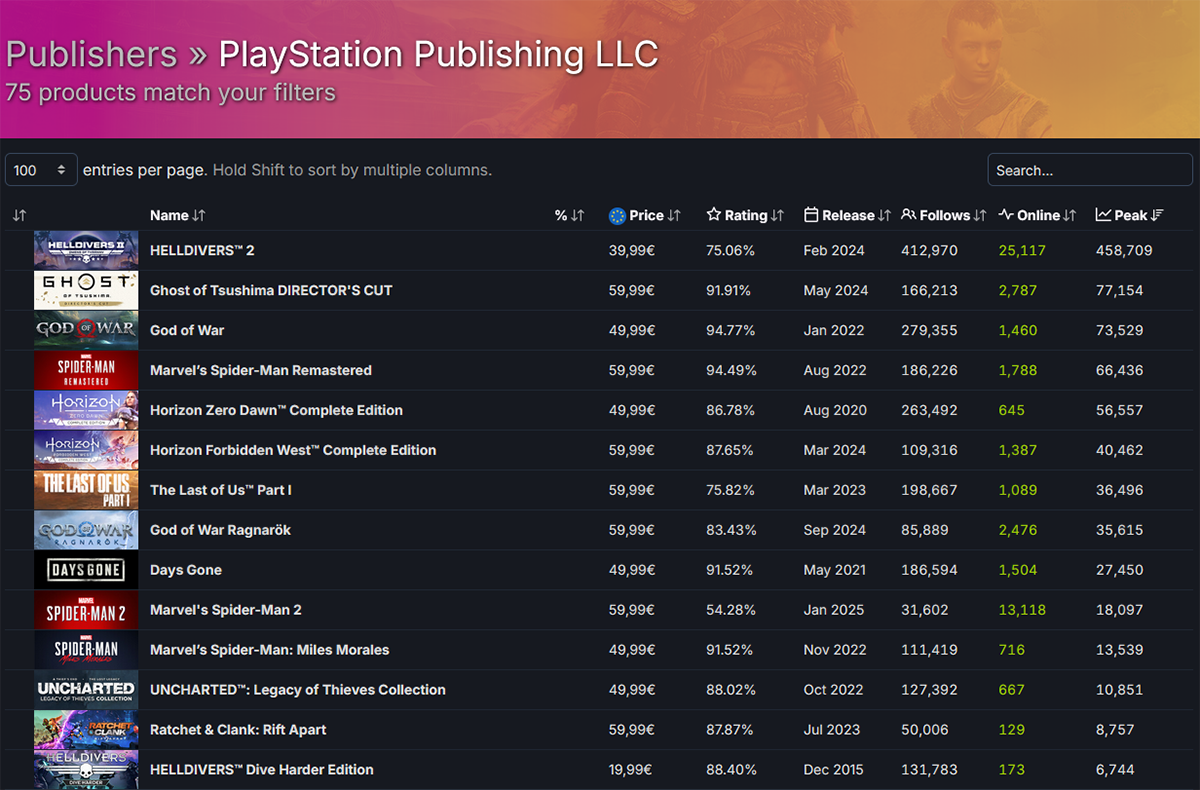Click into the Search field
Screen dimensions: 1200x790
coord(1089,170)
